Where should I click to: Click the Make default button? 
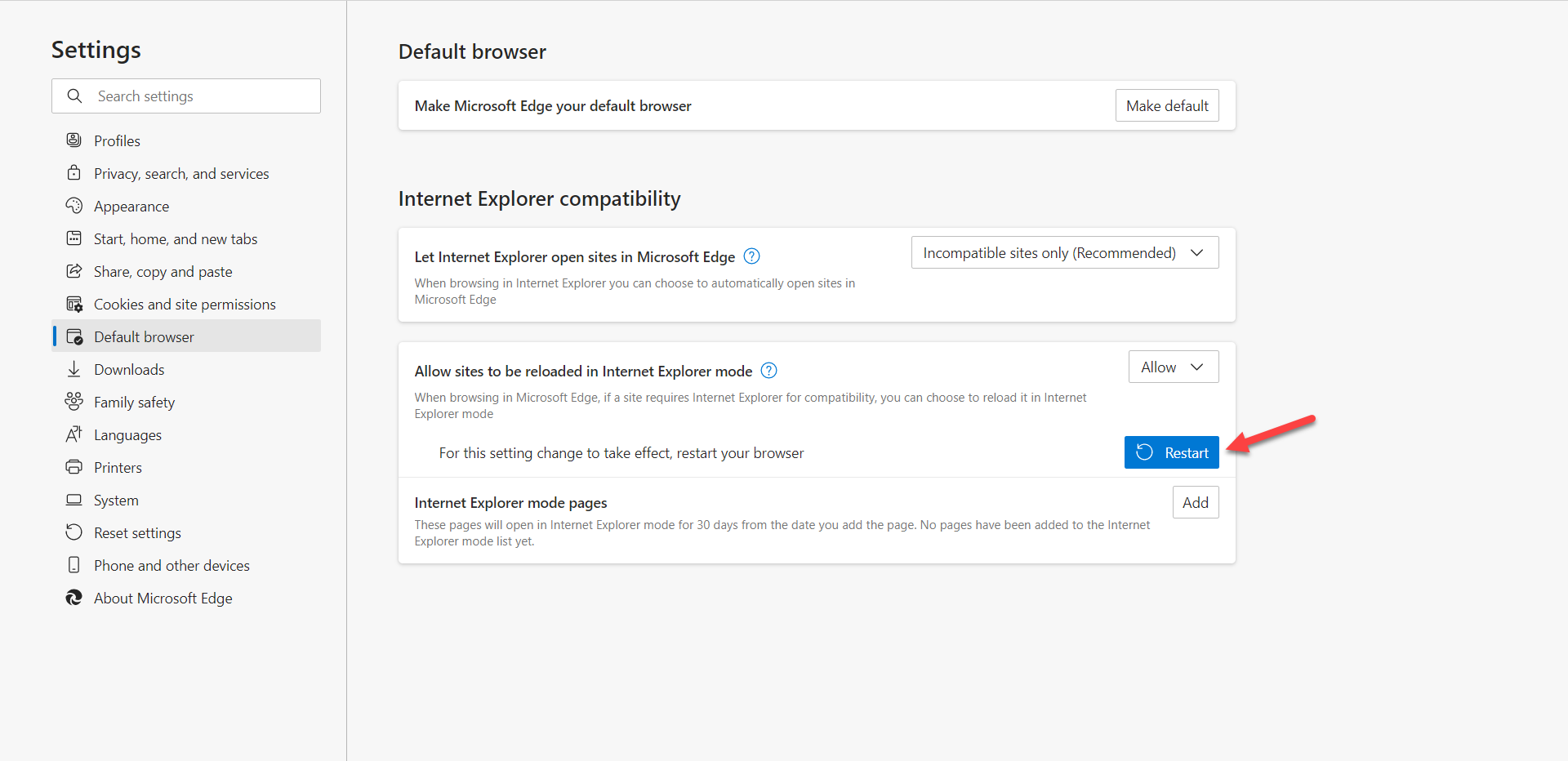(x=1166, y=106)
